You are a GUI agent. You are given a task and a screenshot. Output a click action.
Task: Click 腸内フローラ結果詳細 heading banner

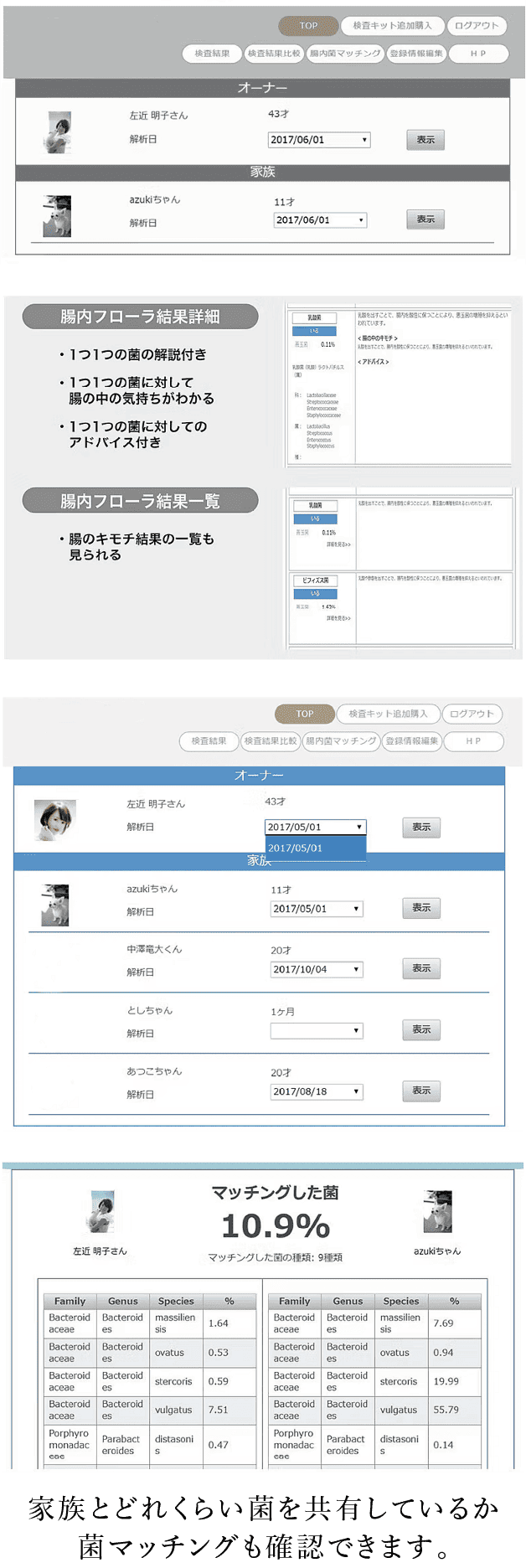point(140,317)
